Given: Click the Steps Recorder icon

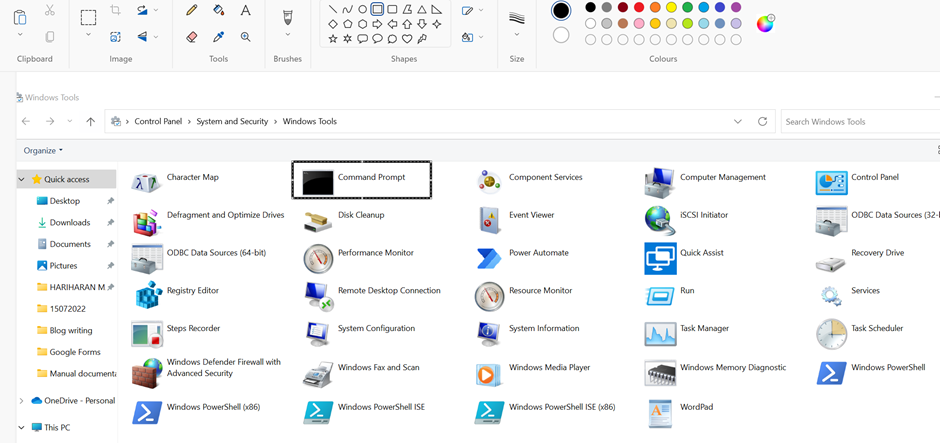Looking at the screenshot, I should [x=147, y=333].
